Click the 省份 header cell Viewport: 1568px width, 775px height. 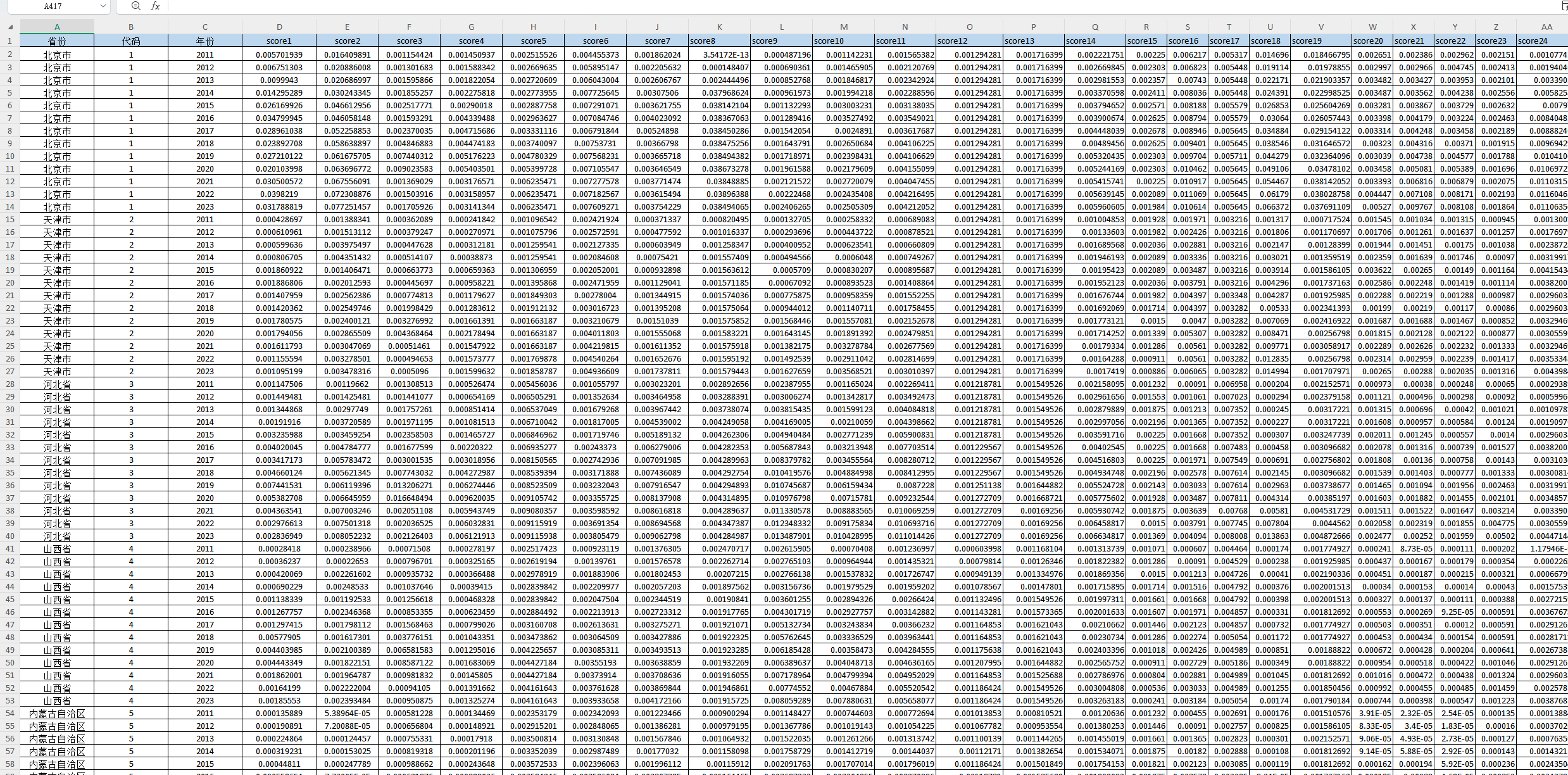point(57,41)
